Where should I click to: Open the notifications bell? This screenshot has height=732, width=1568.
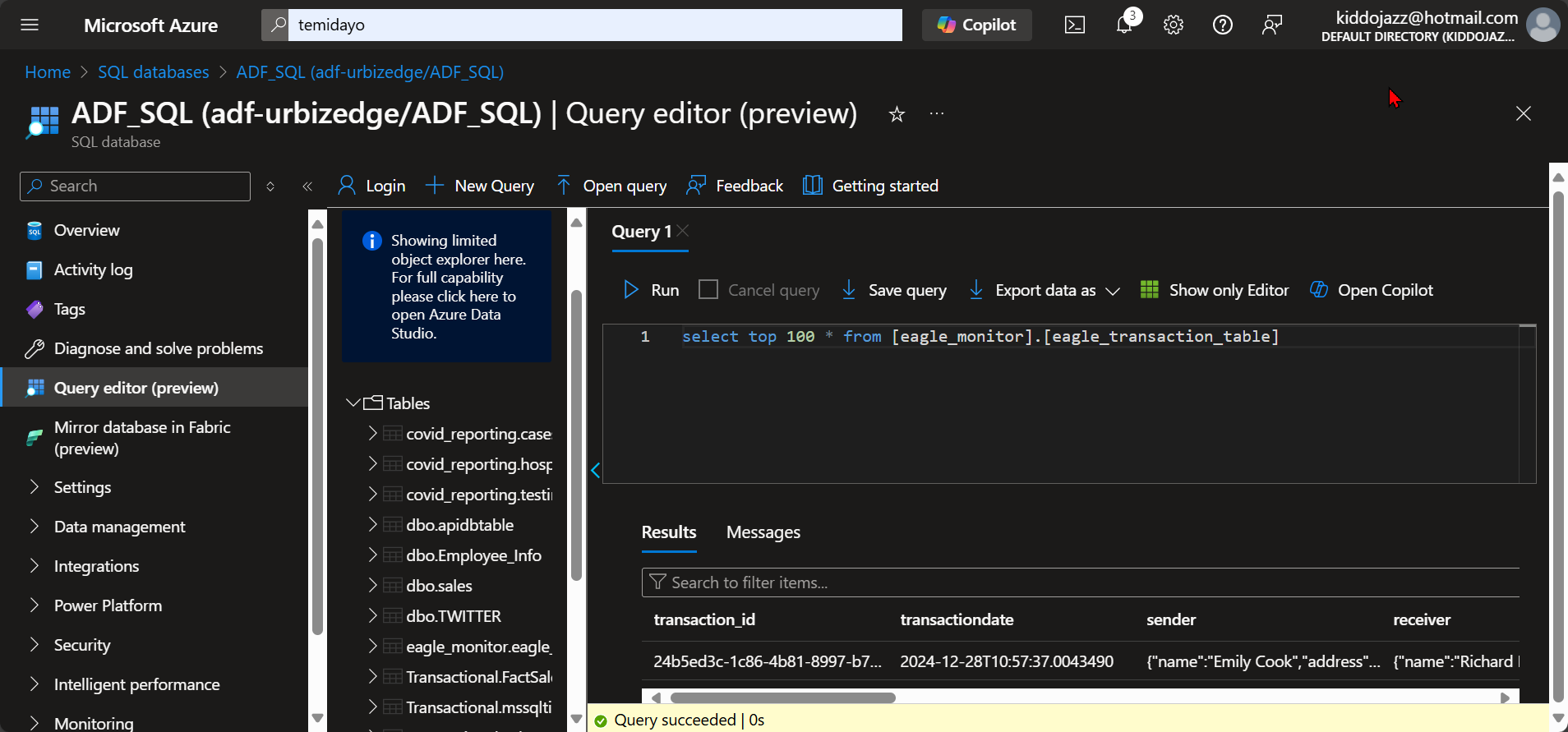click(1124, 25)
